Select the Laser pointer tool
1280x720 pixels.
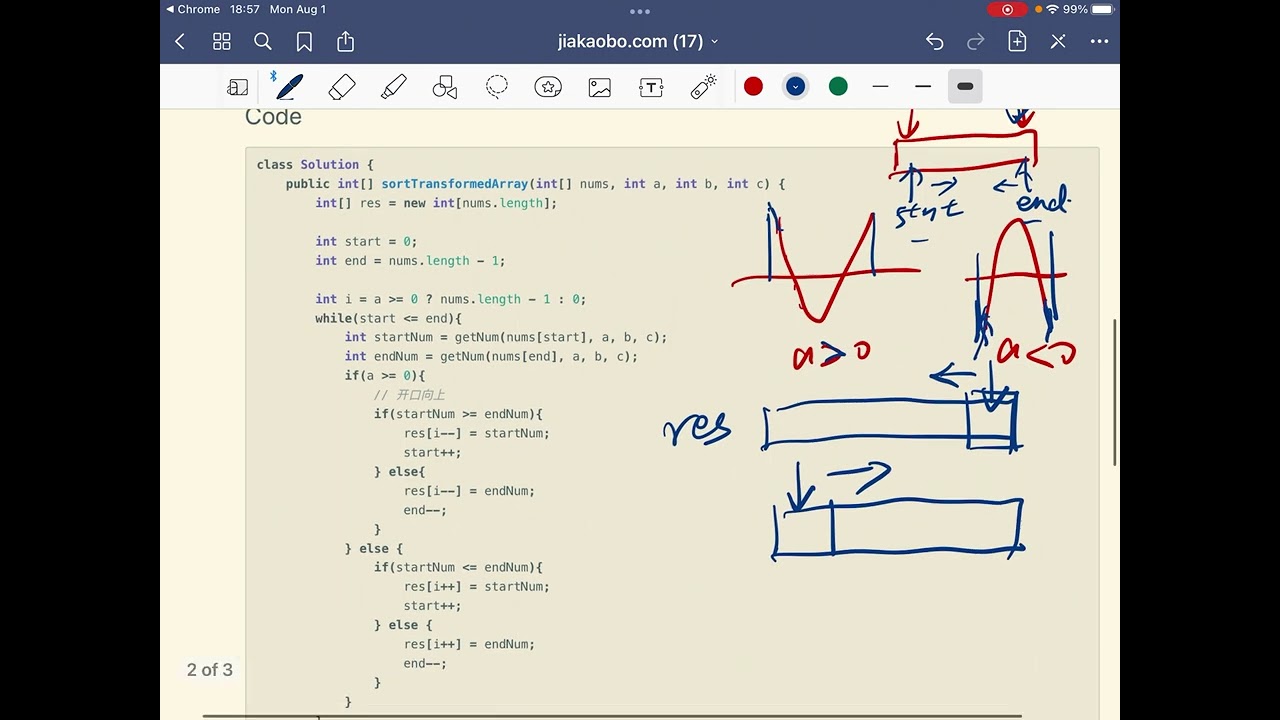pos(704,87)
